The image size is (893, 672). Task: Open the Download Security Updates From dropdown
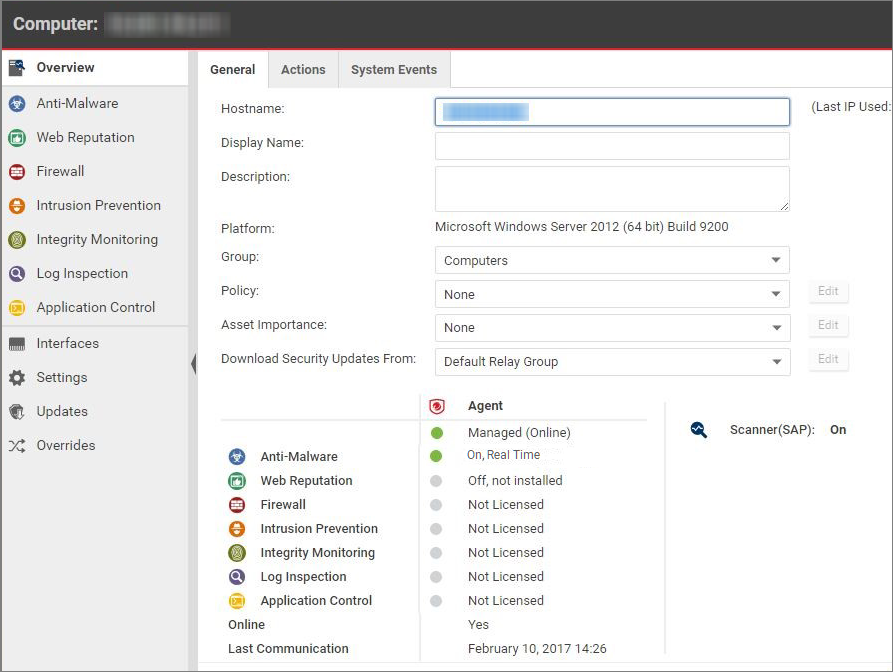tap(612, 361)
